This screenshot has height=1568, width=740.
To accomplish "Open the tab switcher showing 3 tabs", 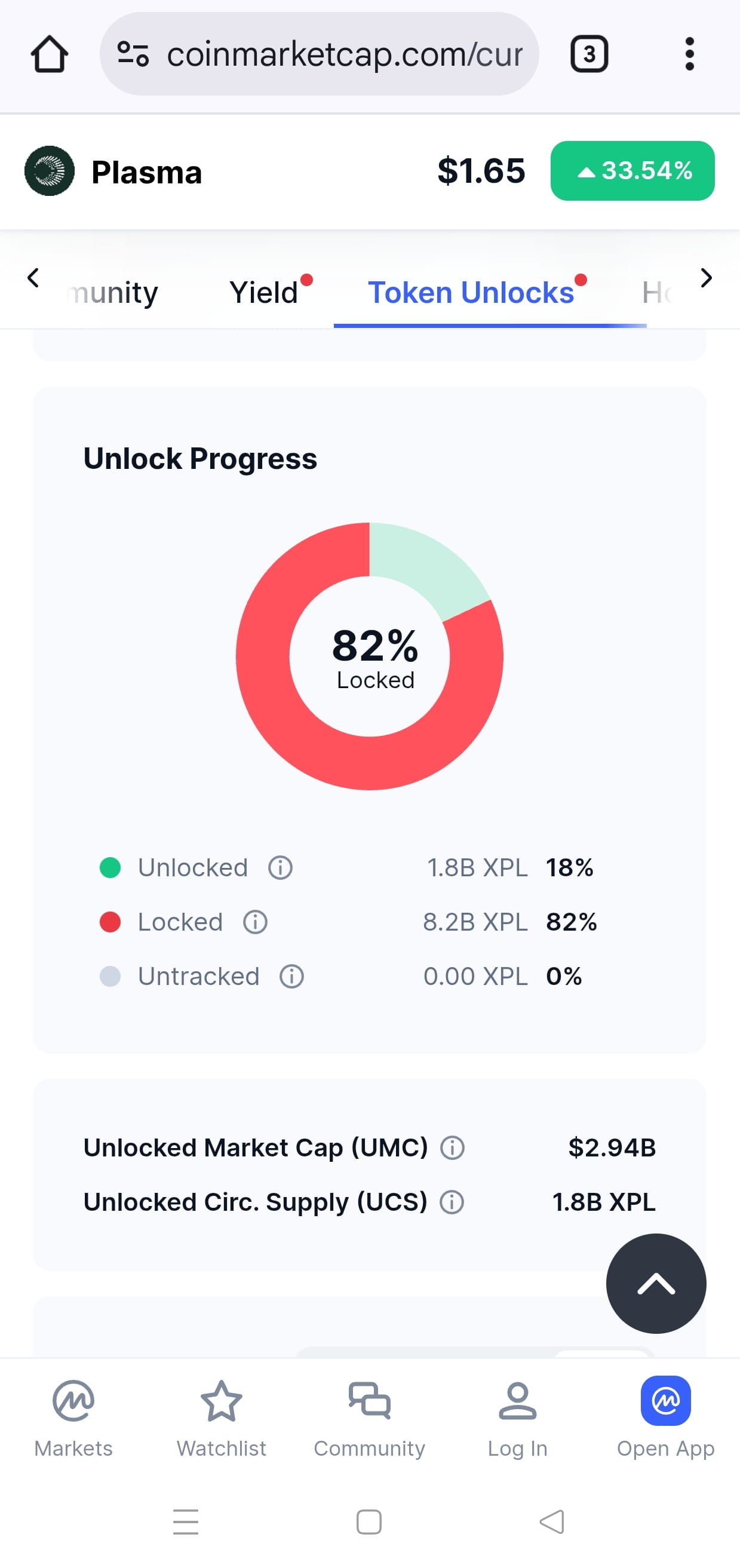I will click(588, 54).
